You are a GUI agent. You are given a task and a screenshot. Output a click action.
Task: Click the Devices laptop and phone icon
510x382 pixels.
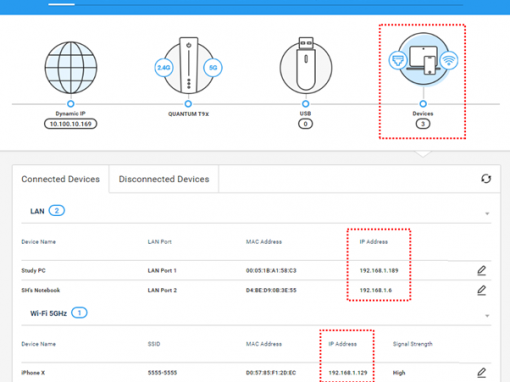pos(423,60)
